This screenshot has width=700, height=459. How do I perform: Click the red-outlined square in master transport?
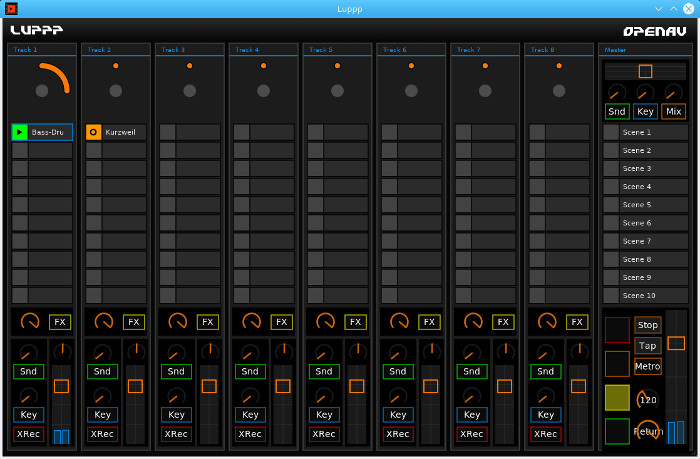tap(617, 330)
